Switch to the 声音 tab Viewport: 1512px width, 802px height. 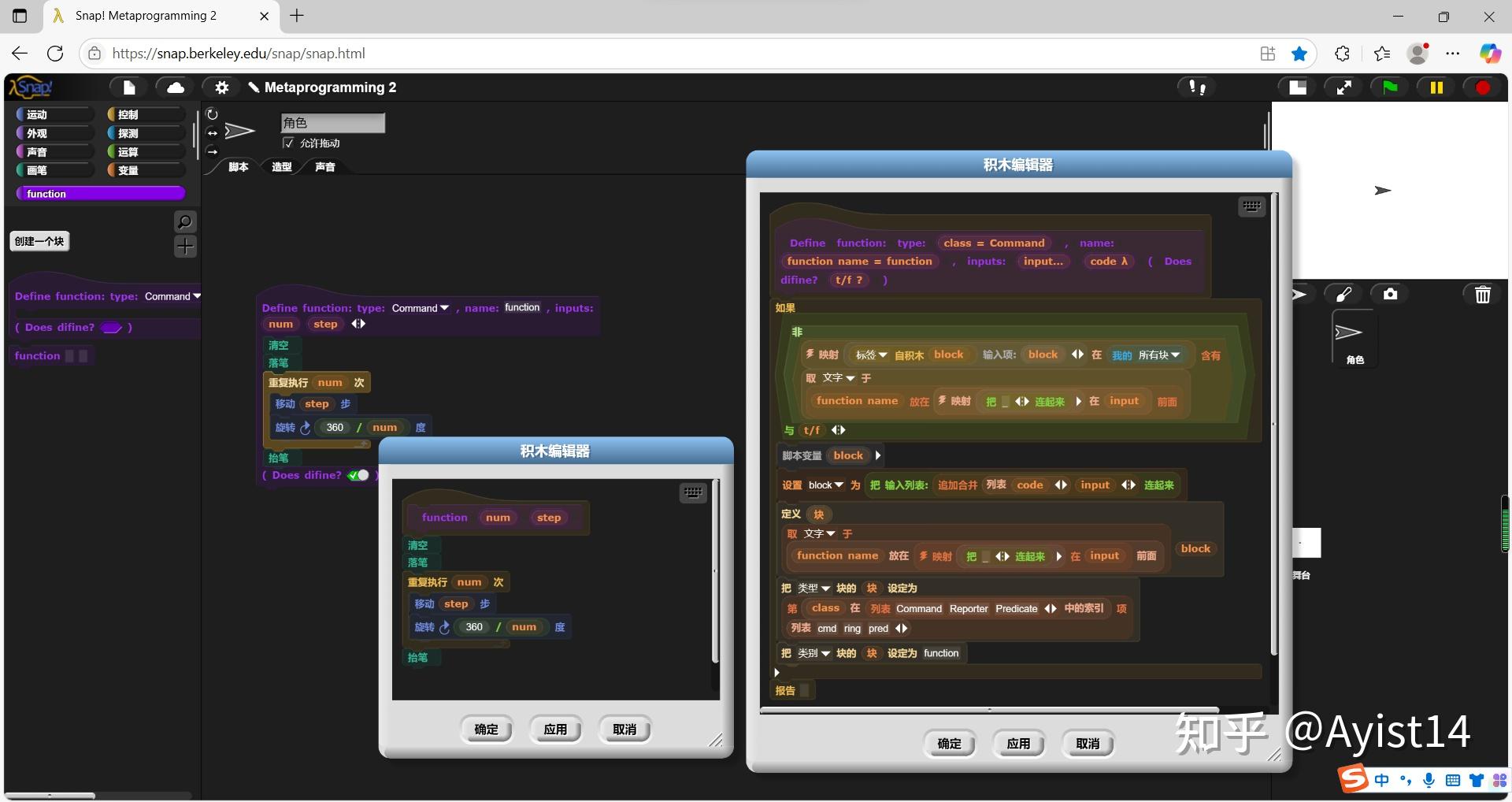325,167
